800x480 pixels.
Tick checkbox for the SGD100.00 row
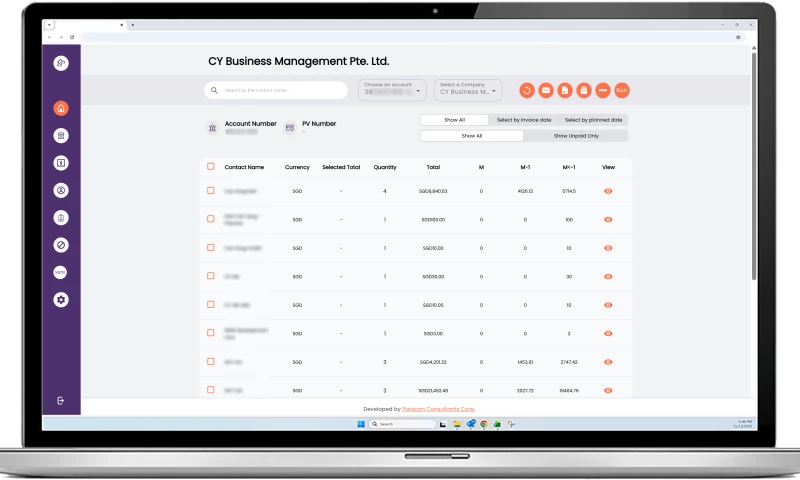tap(211, 219)
